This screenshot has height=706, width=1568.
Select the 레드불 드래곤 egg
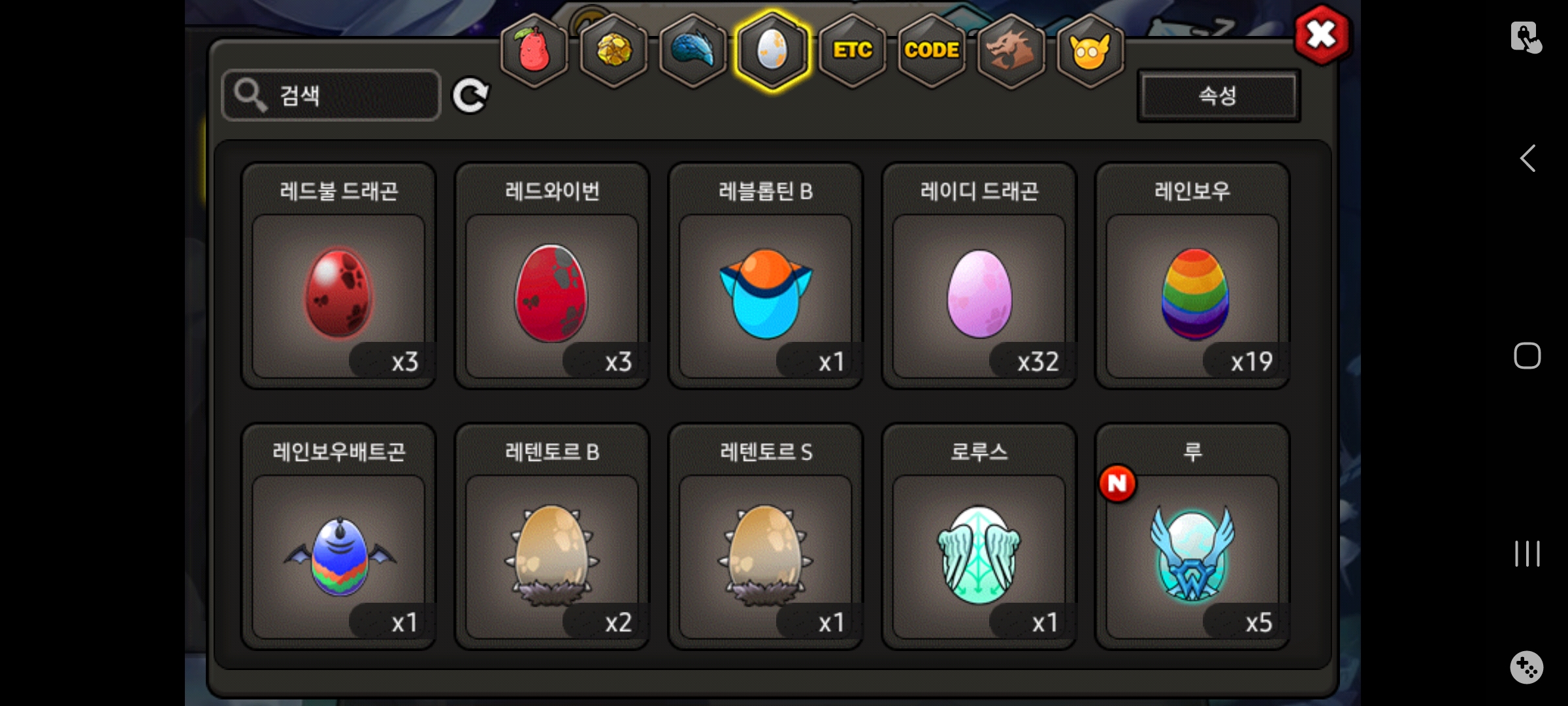click(338, 275)
